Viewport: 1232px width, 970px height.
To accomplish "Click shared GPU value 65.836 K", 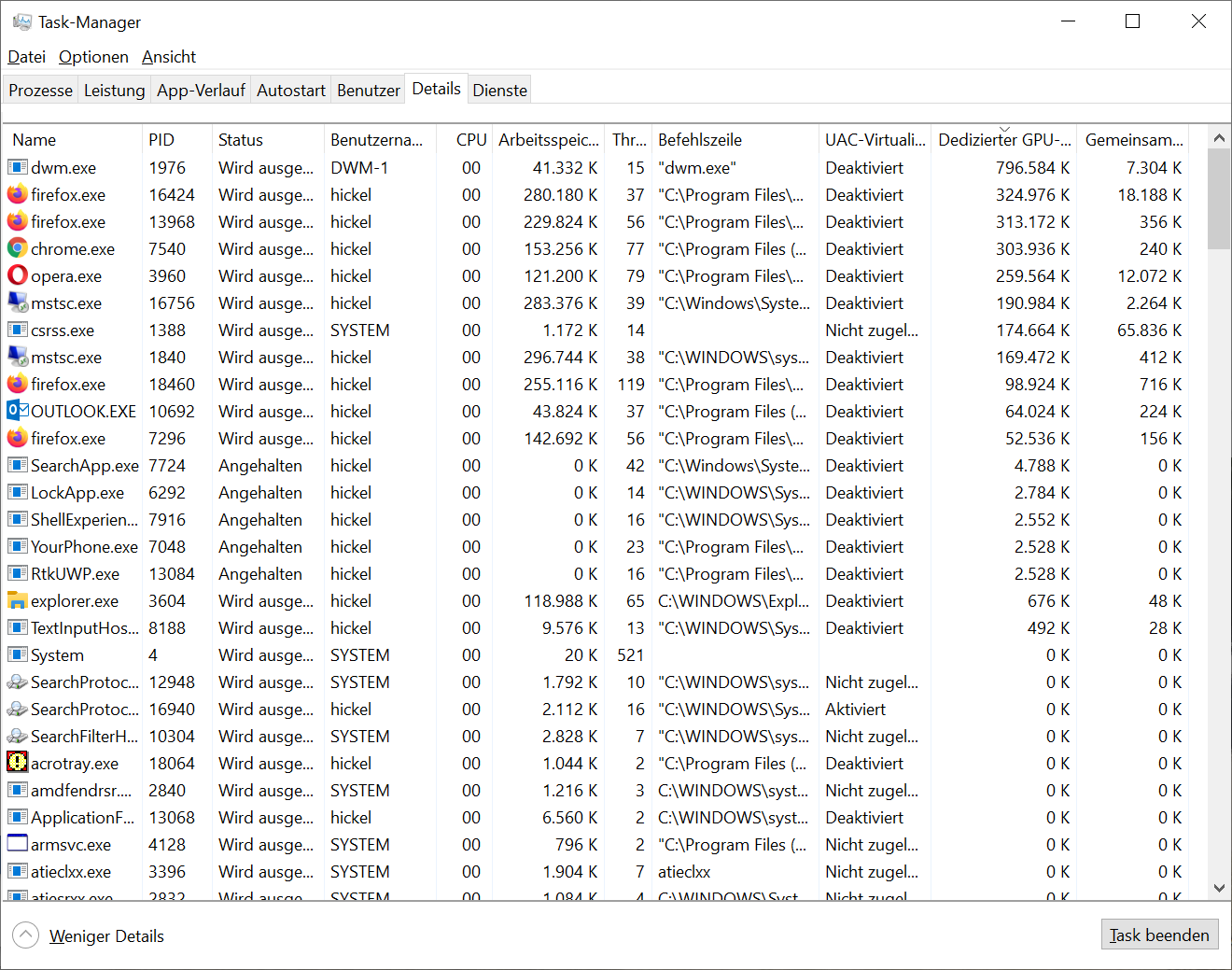I will [1149, 330].
